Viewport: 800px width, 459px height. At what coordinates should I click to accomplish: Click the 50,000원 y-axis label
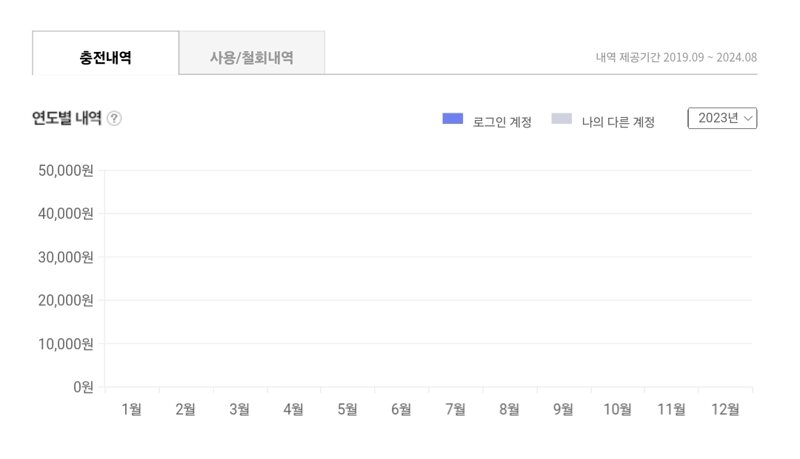click(66, 170)
